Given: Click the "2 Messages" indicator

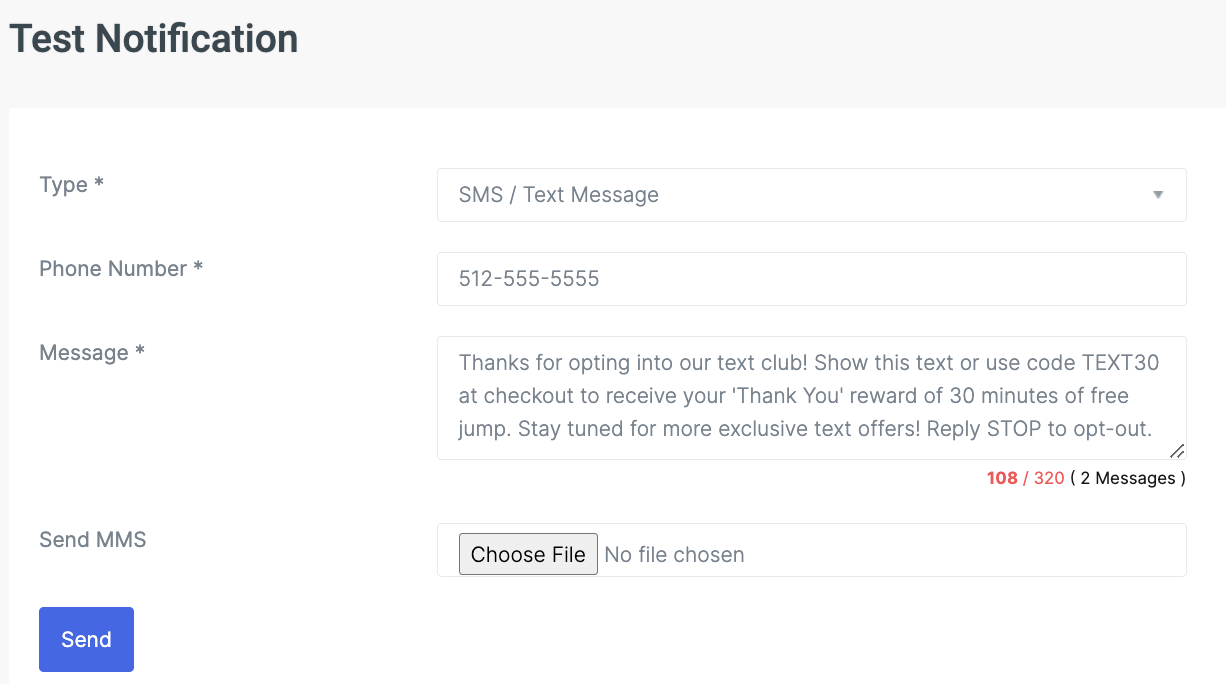Looking at the screenshot, I should coord(1127,478).
